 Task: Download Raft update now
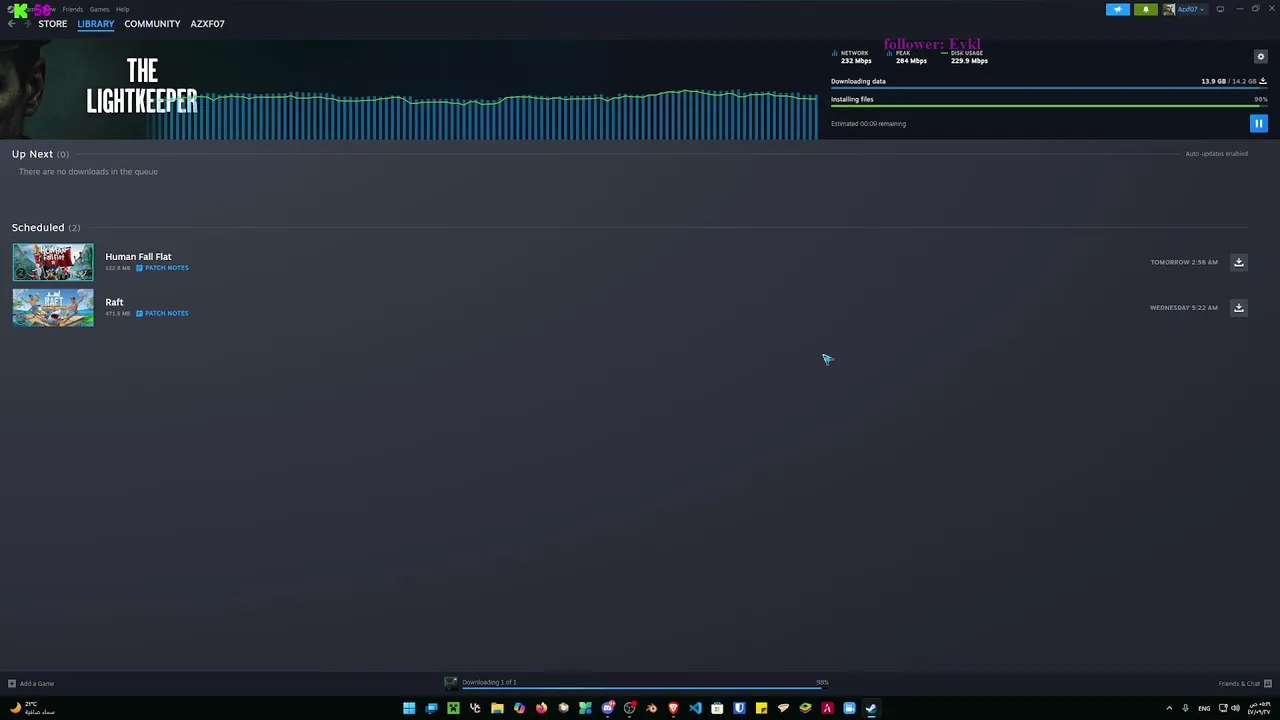(1238, 307)
